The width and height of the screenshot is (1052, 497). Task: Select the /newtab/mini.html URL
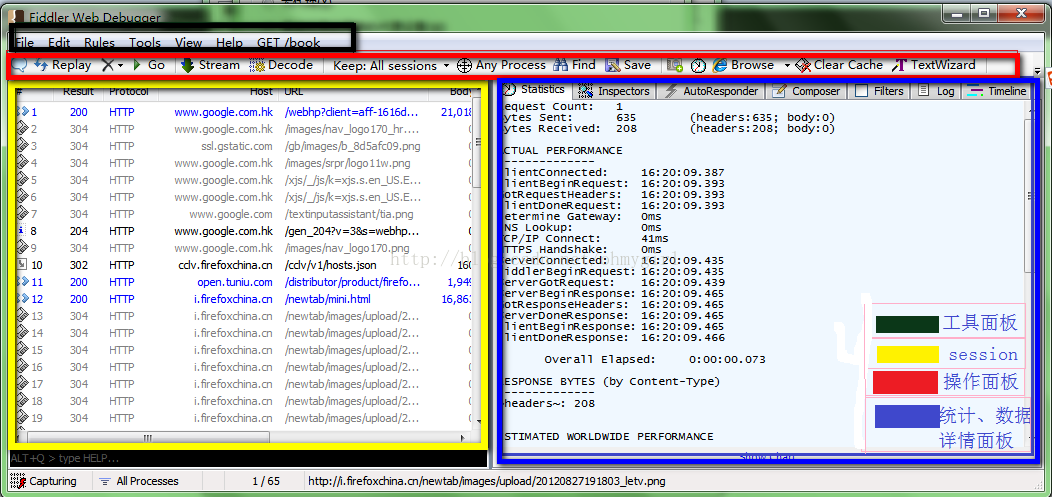(327, 299)
